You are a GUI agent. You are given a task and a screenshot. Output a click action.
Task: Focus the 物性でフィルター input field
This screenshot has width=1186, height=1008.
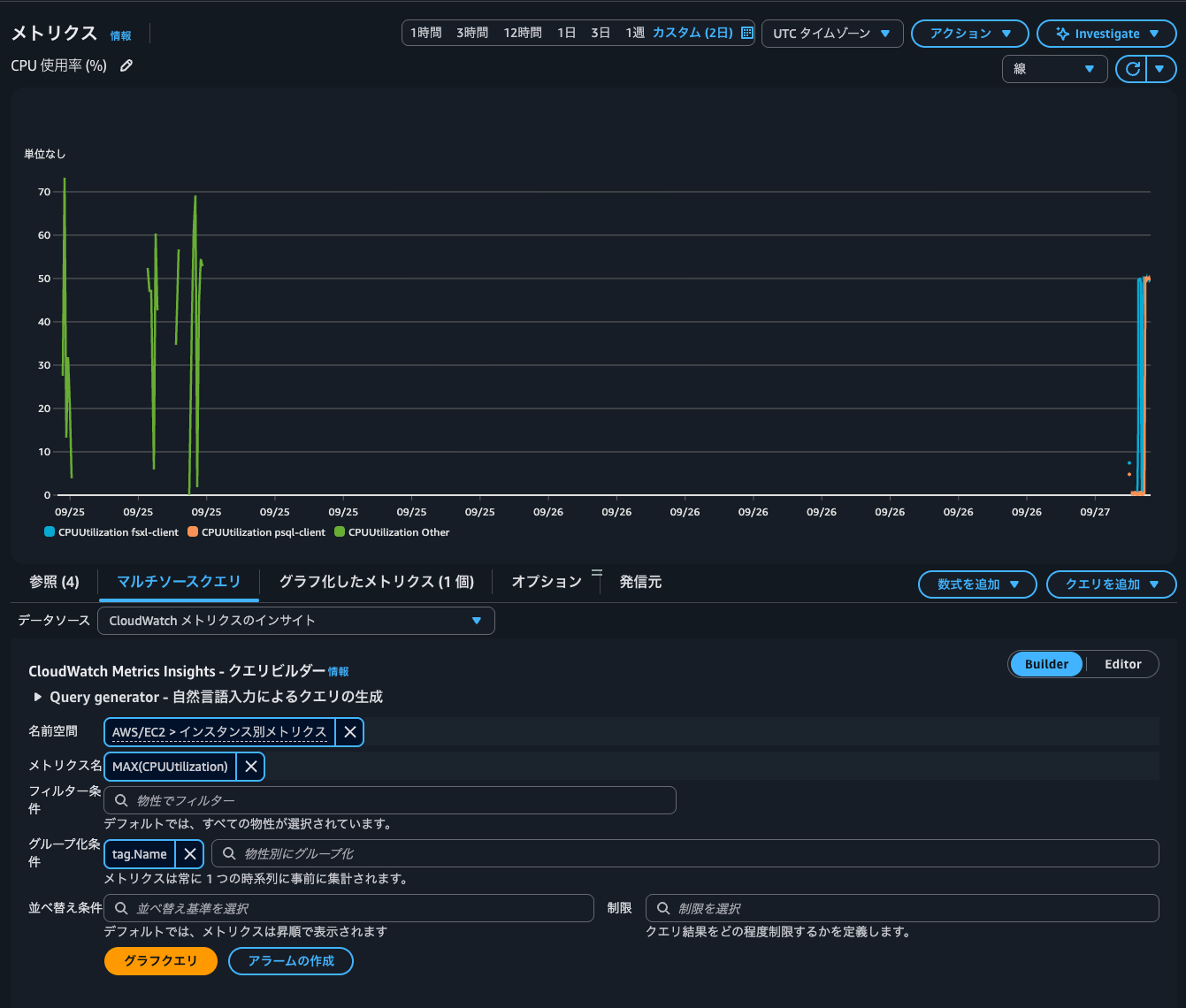pos(390,800)
